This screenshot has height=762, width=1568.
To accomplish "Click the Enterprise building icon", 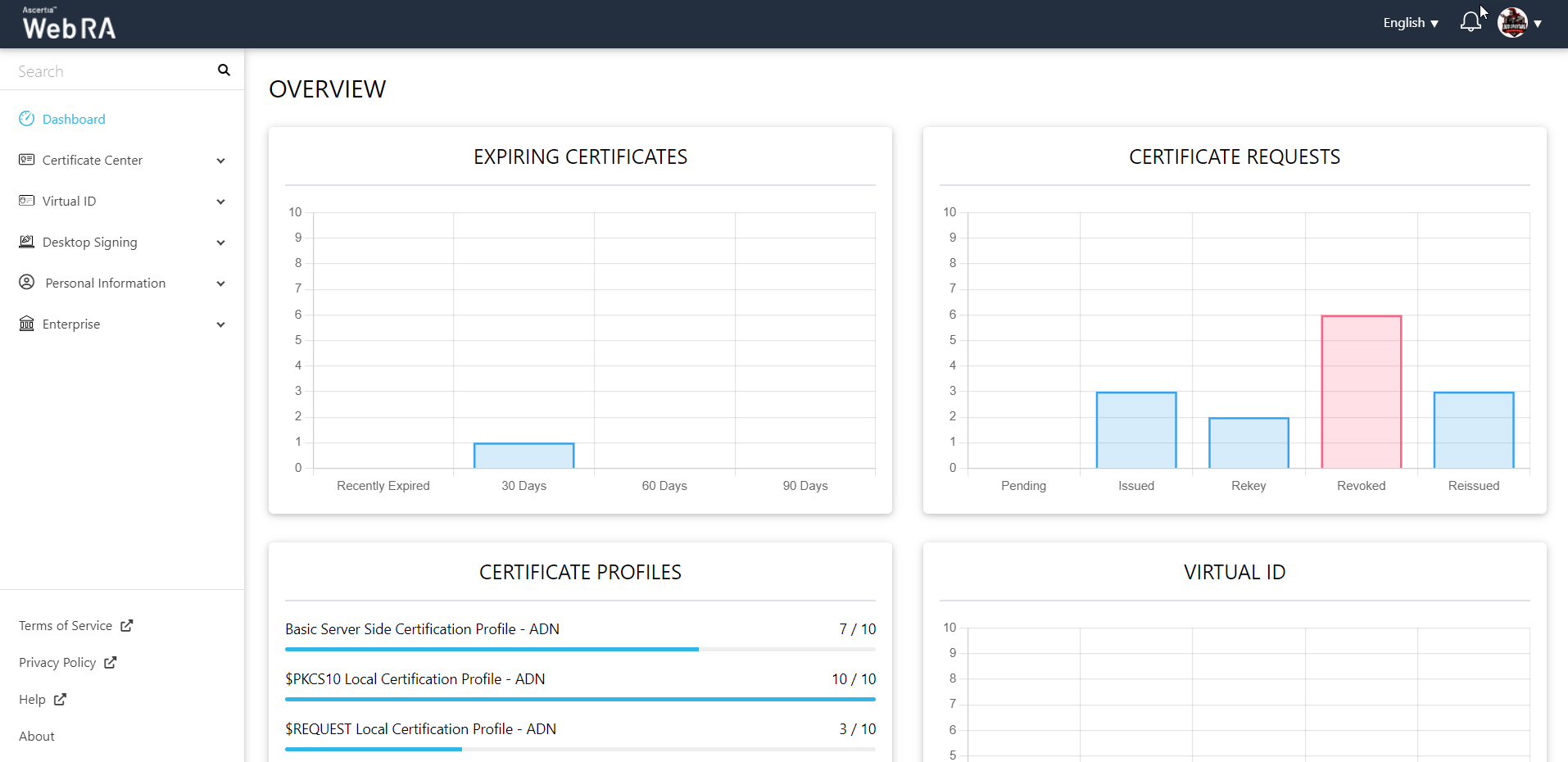I will tap(26, 324).
